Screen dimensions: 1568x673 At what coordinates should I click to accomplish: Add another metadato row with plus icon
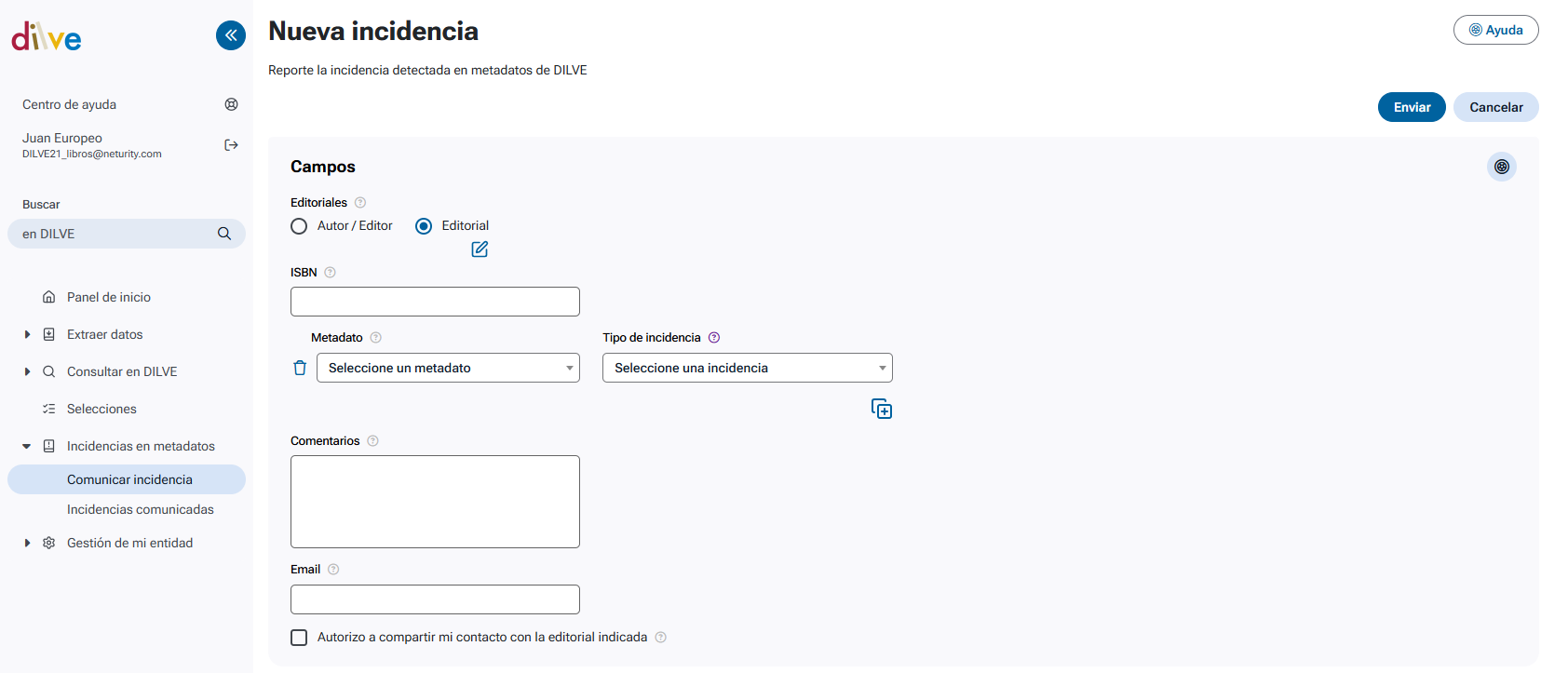coord(881,409)
